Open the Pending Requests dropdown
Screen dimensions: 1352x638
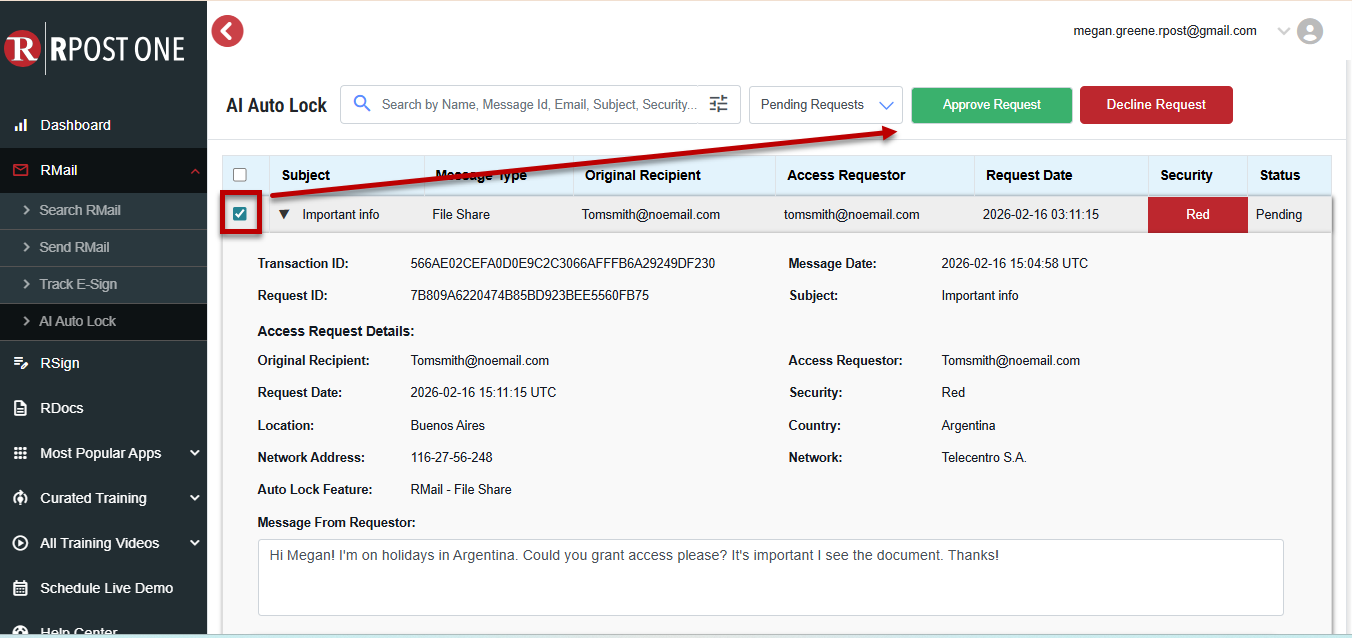click(x=825, y=105)
